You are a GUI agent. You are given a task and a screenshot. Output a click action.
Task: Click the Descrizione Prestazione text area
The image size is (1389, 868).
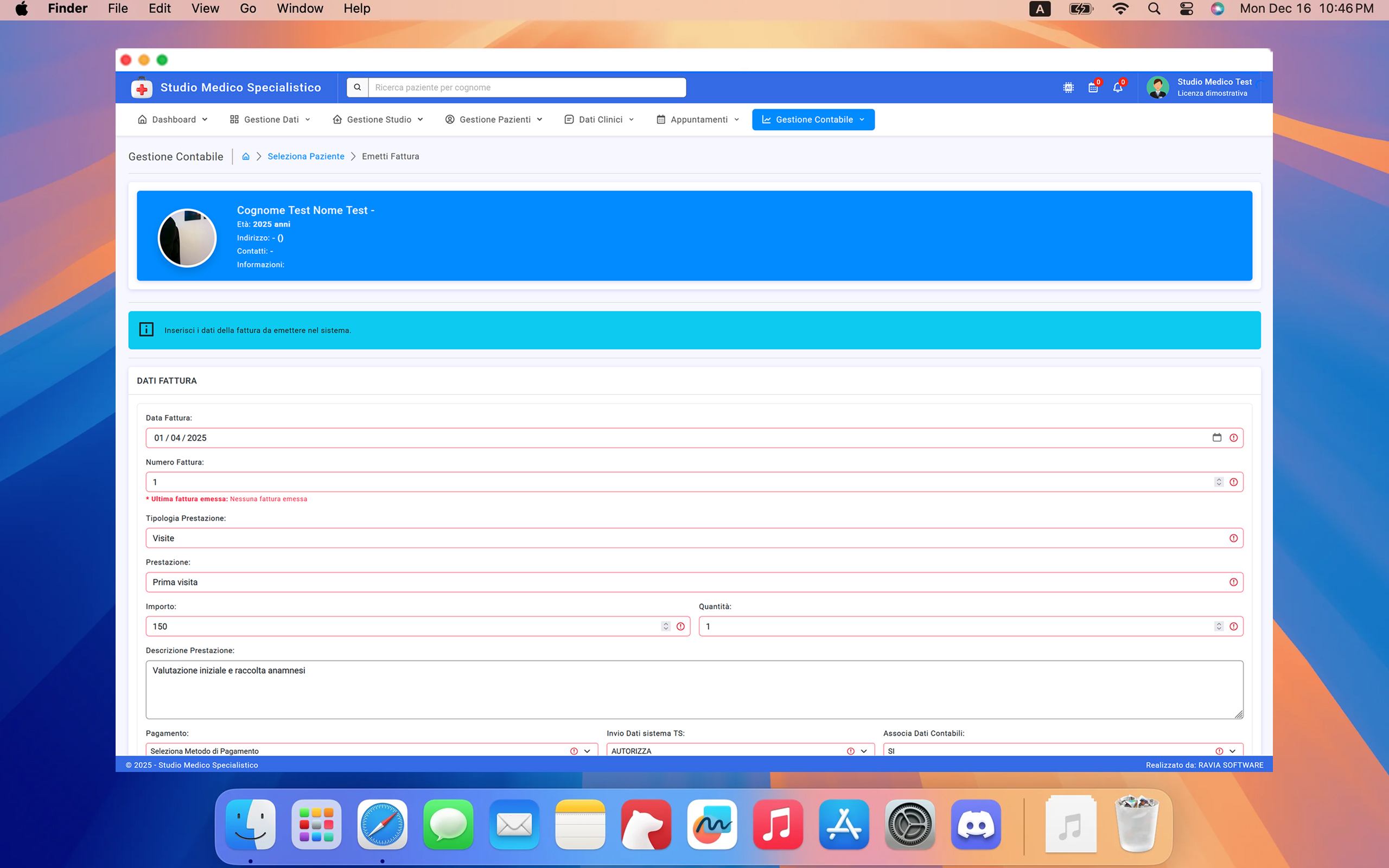click(694, 690)
